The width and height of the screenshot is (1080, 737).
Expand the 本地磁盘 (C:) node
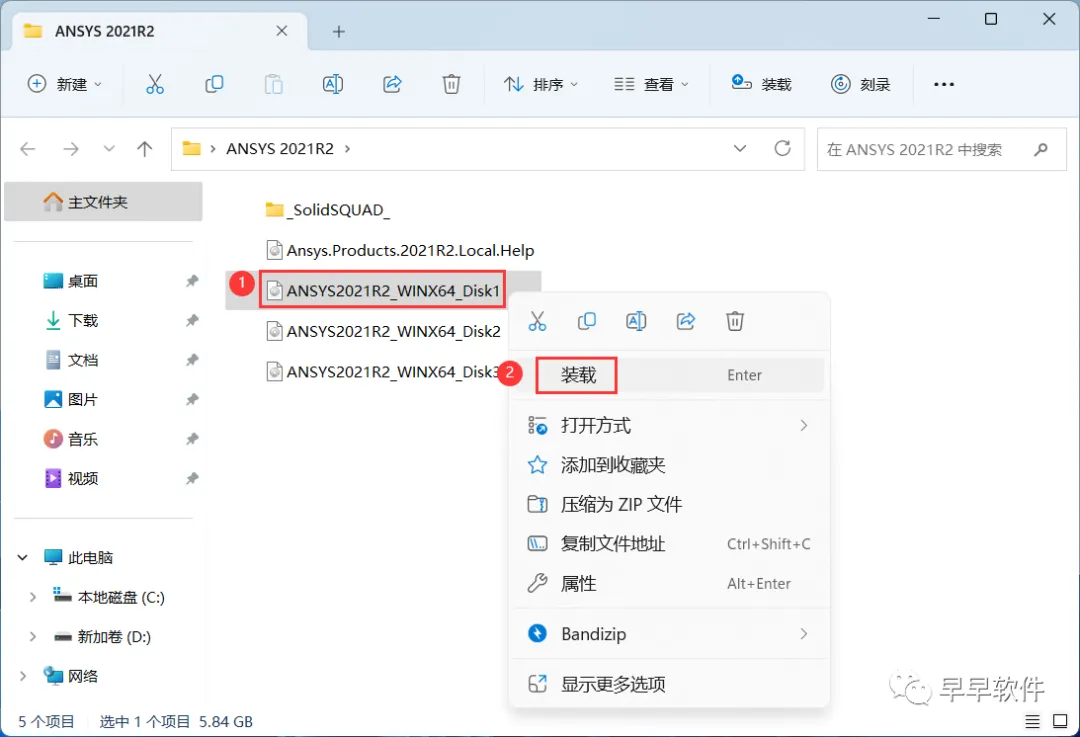(32, 597)
